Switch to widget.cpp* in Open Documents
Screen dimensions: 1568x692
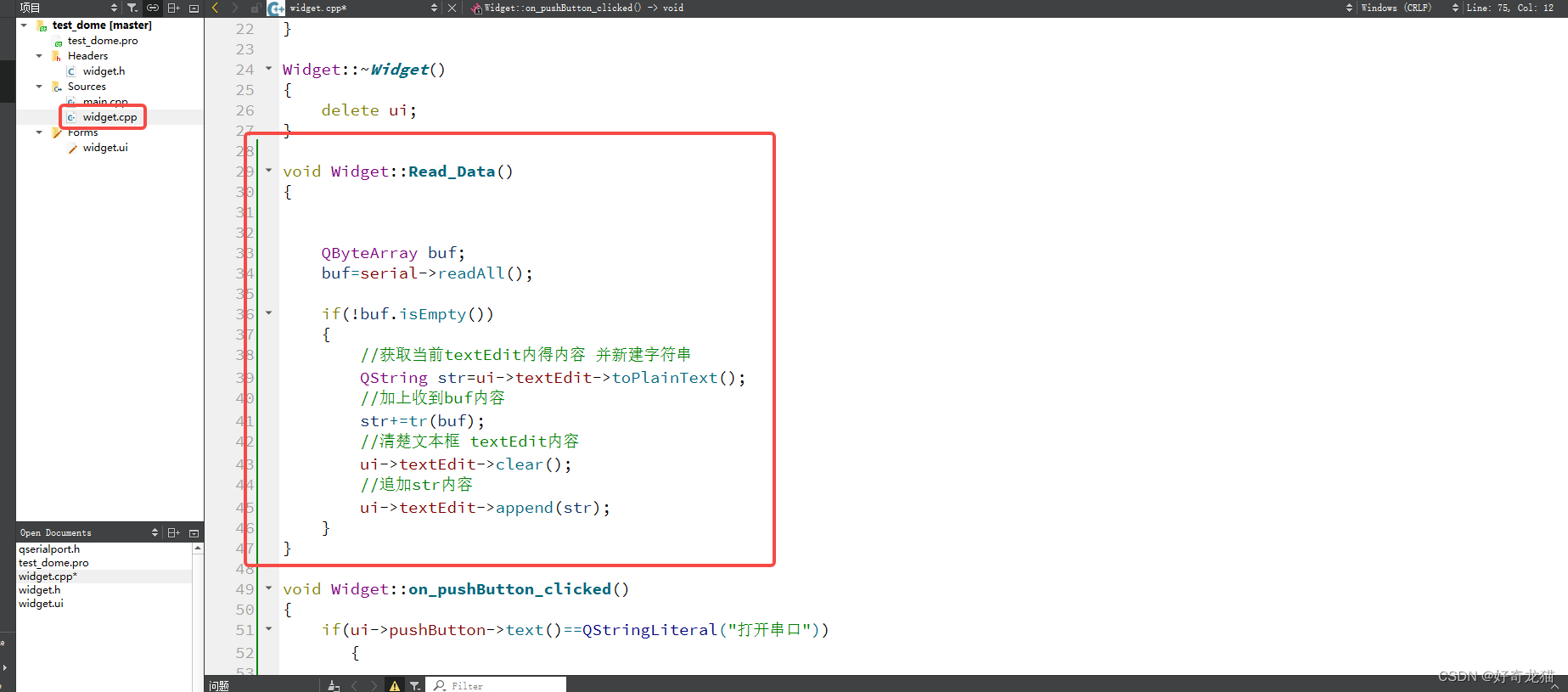pos(48,577)
